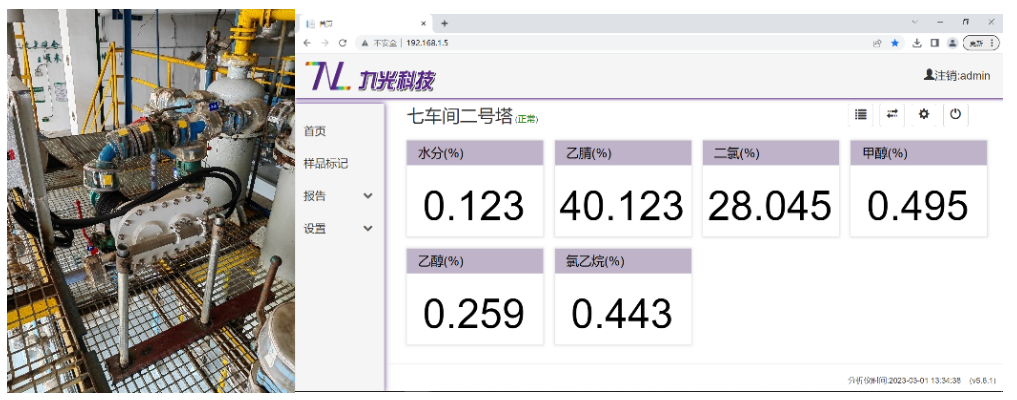1017x400 pixels.
Task: Click the browser forward arrow
Action: tap(325, 43)
